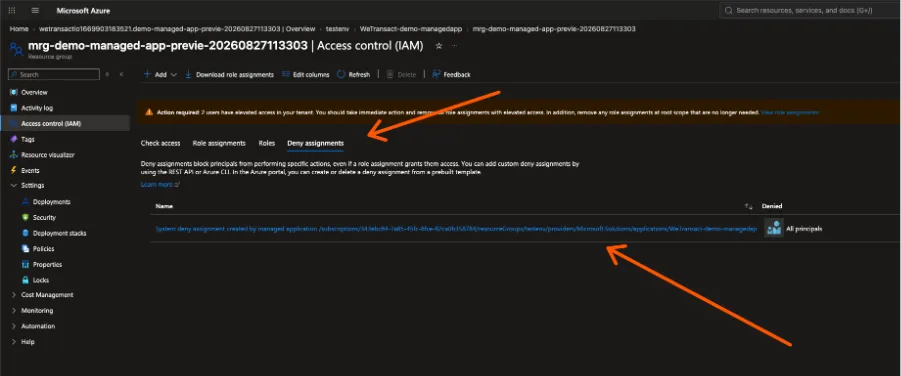Follow the View role assignments link
Screen dimensions: 901x376
point(790,112)
